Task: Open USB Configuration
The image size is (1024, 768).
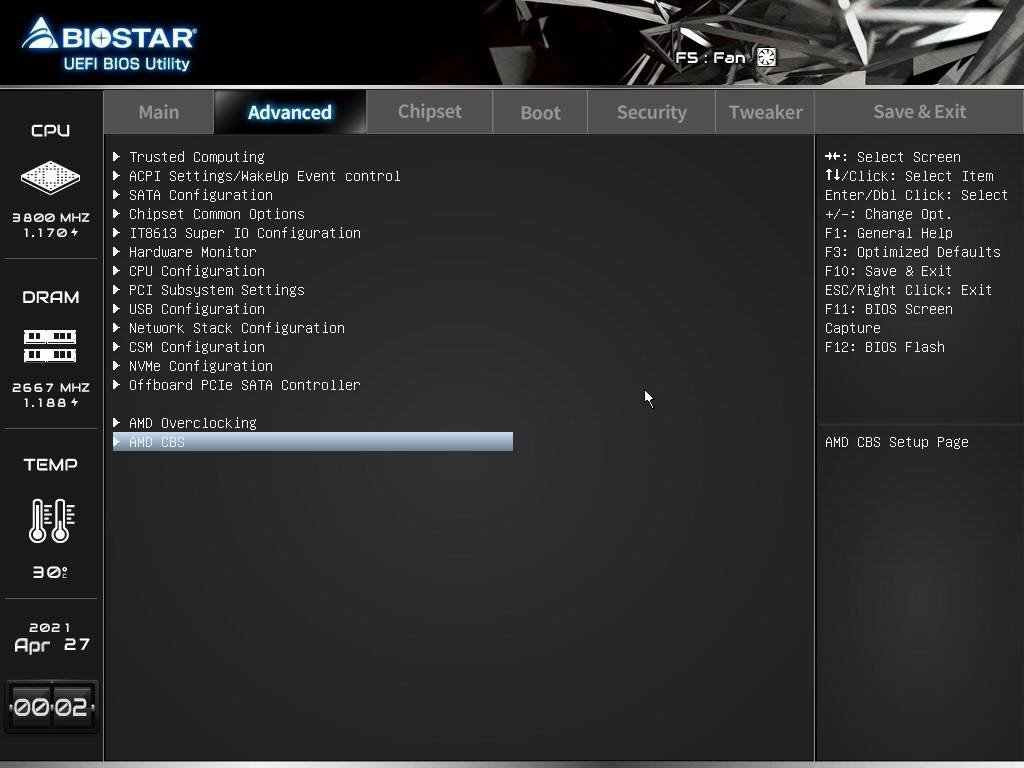Action: pos(197,309)
